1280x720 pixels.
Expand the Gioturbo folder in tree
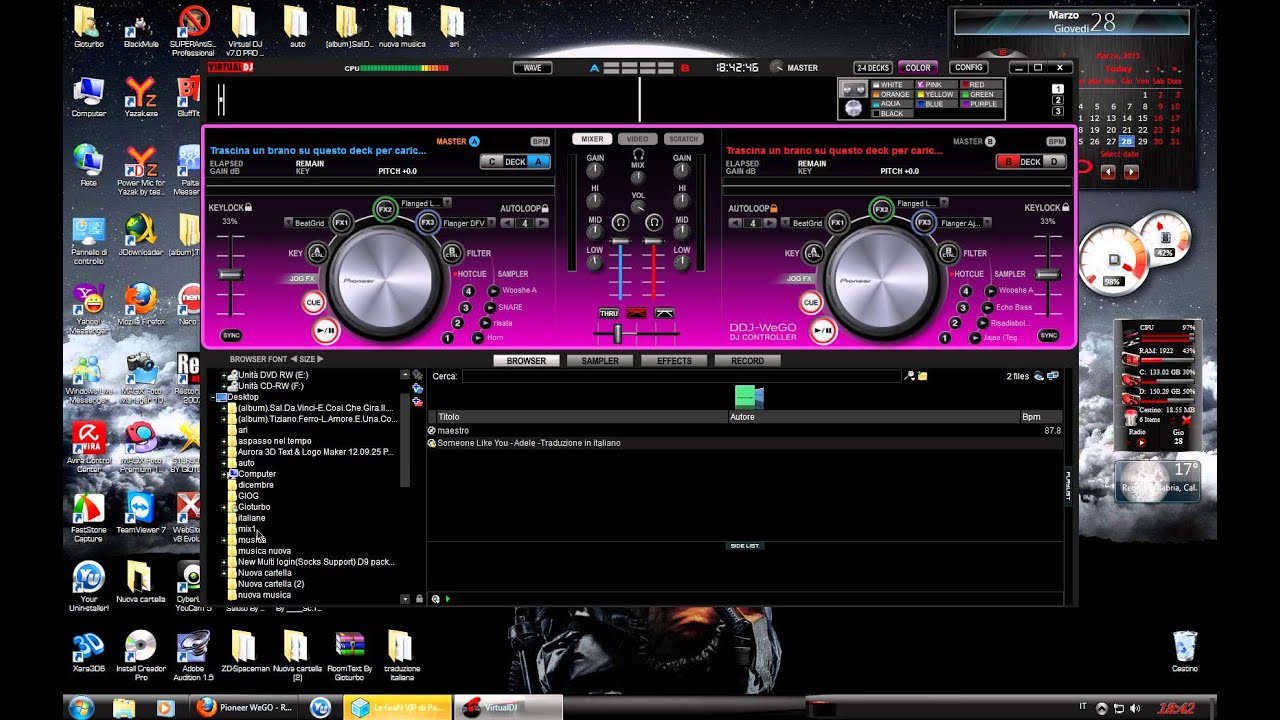pyautogui.click(x=224, y=507)
